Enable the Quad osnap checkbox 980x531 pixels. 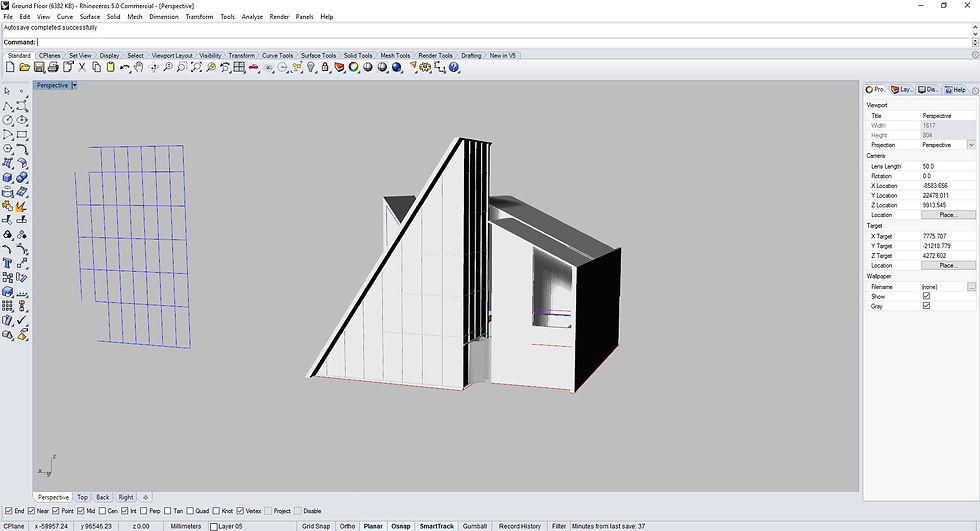point(190,511)
